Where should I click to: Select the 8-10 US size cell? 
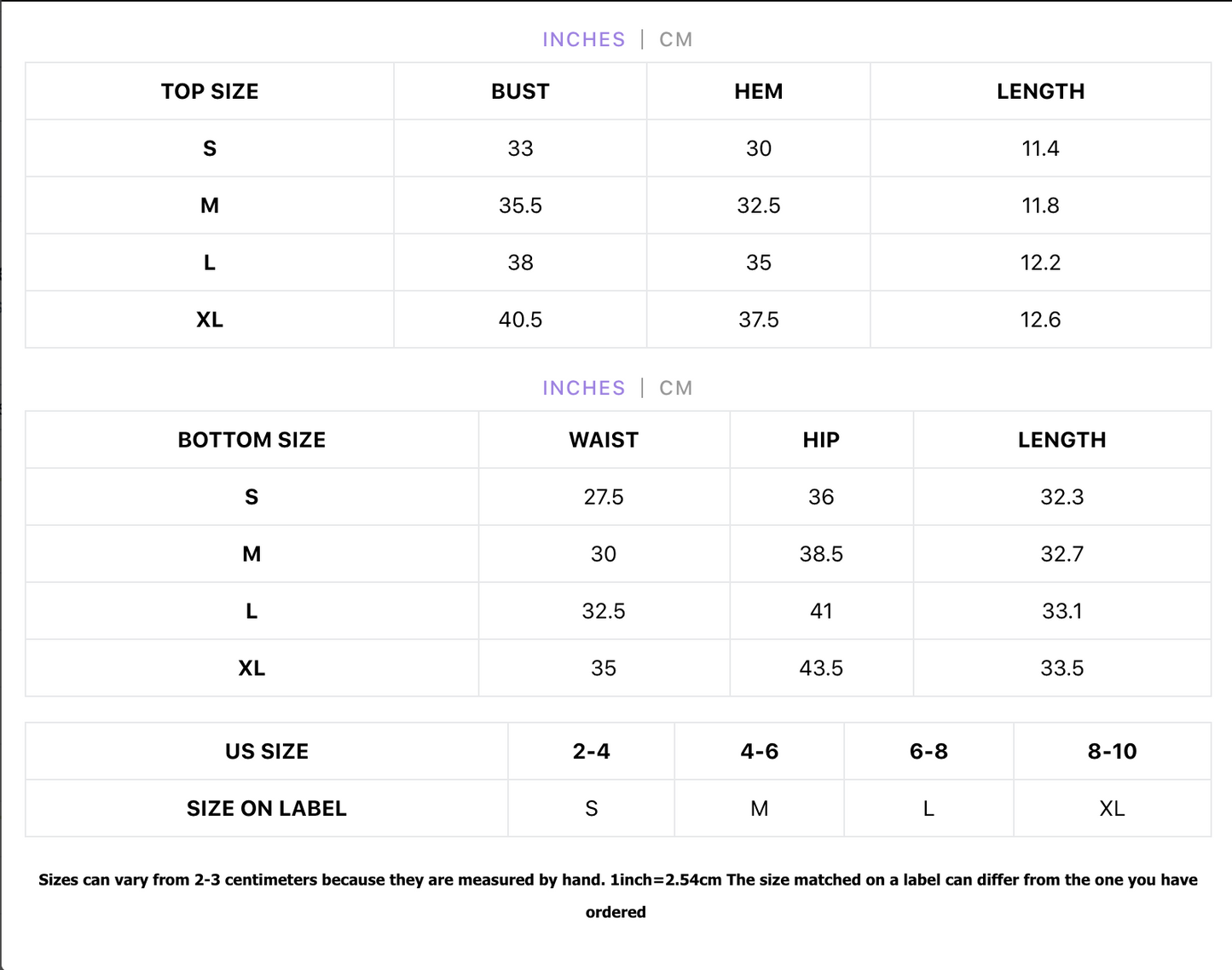pyautogui.click(x=1112, y=752)
